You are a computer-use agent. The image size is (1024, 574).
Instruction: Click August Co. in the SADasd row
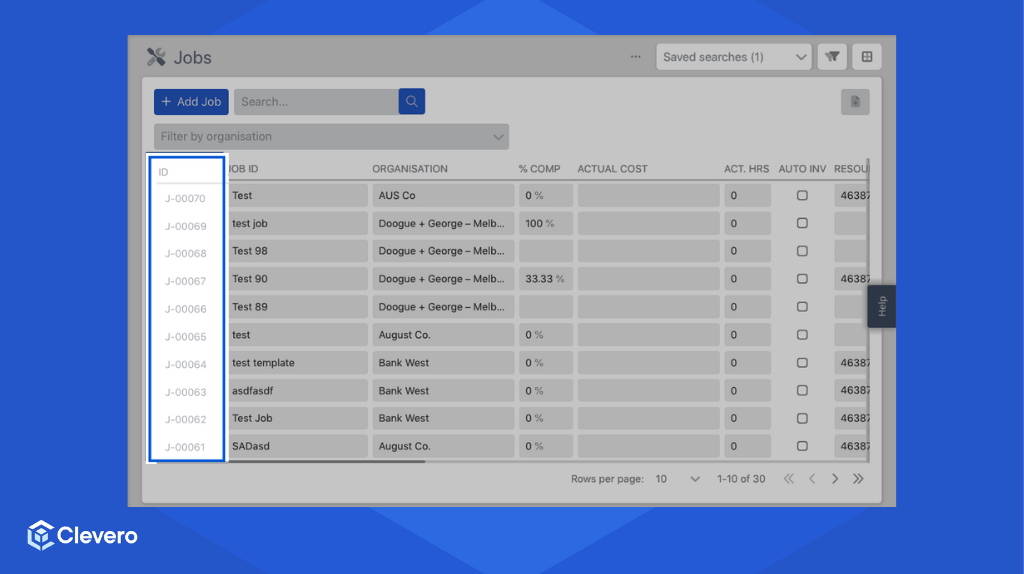pyautogui.click(x=443, y=446)
